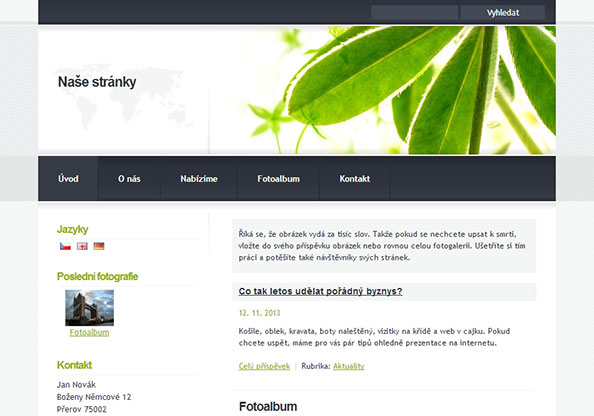
Task: Click the article date 12. 11. 2013
Action: (x=259, y=313)
